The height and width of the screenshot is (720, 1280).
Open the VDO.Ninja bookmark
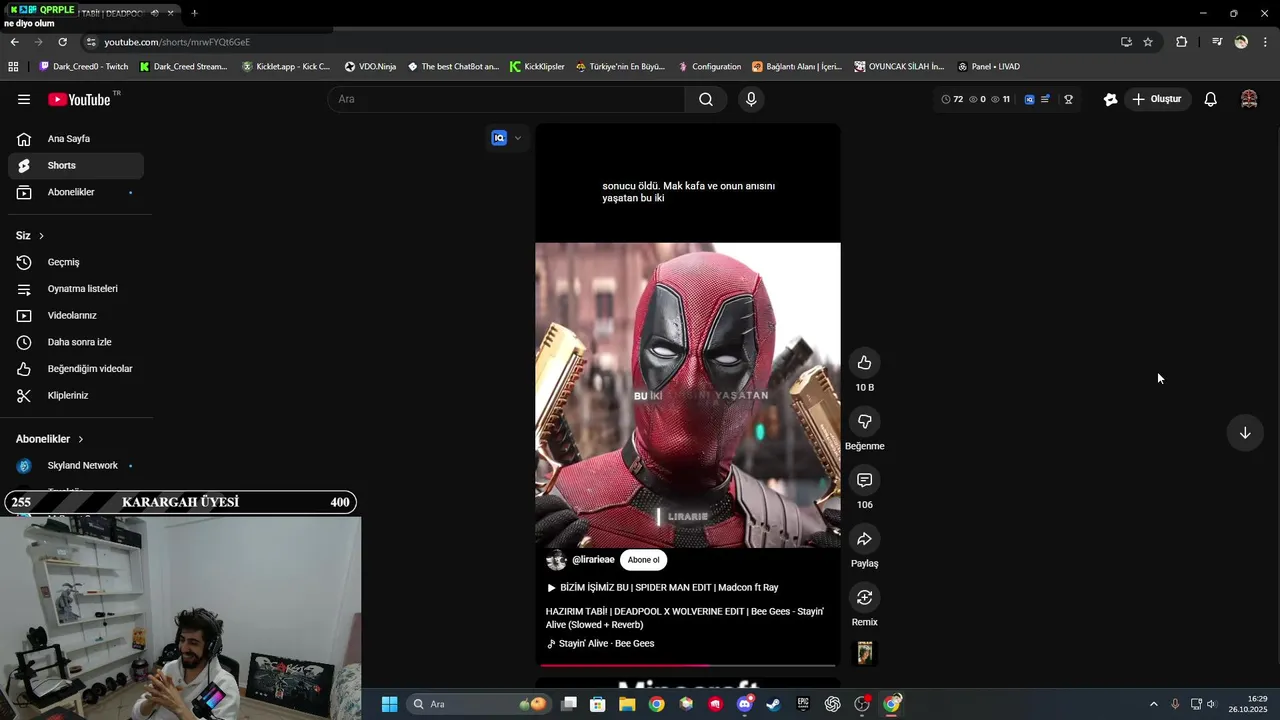click(x=370, y=67)
